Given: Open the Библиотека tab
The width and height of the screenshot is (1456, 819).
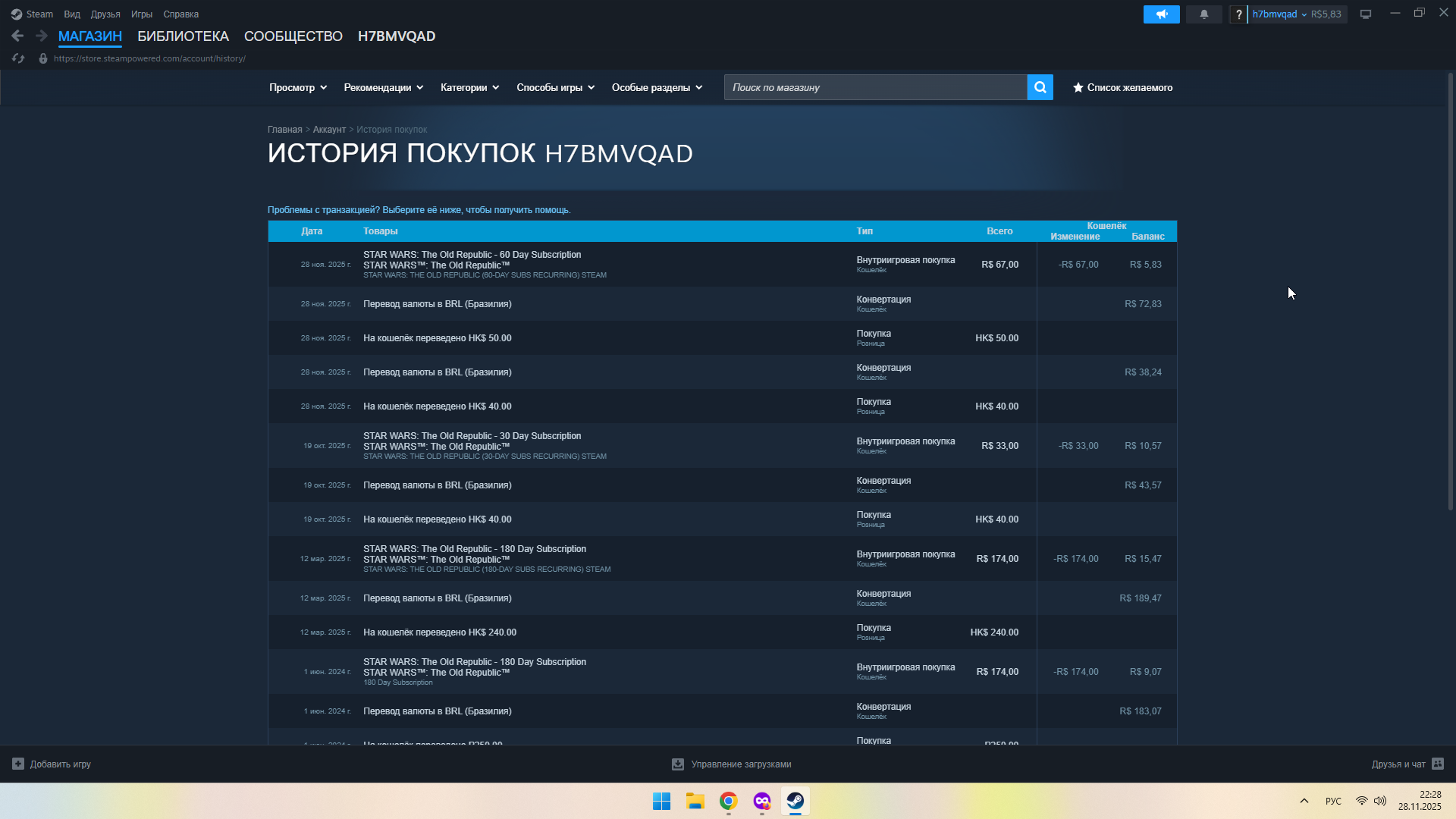Looking at the screenshot, I should pos(183,36).
